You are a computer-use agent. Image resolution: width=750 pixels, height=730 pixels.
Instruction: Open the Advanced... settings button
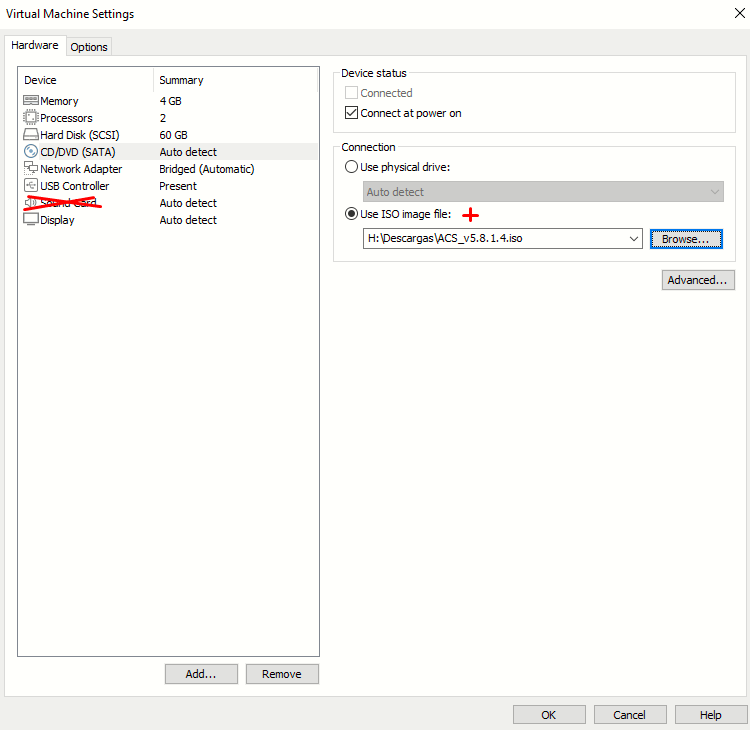[x=698, y=280]
